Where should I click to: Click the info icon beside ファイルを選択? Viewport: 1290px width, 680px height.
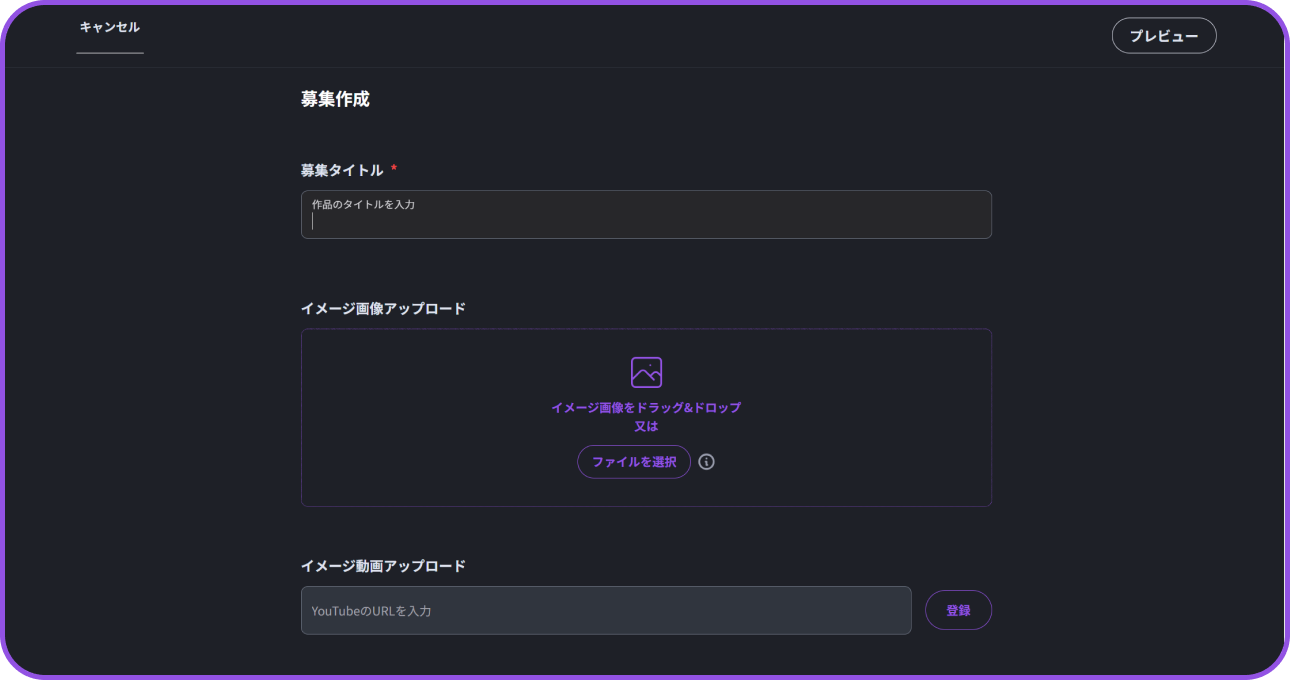pyautogui.click(x=707, y=462)
